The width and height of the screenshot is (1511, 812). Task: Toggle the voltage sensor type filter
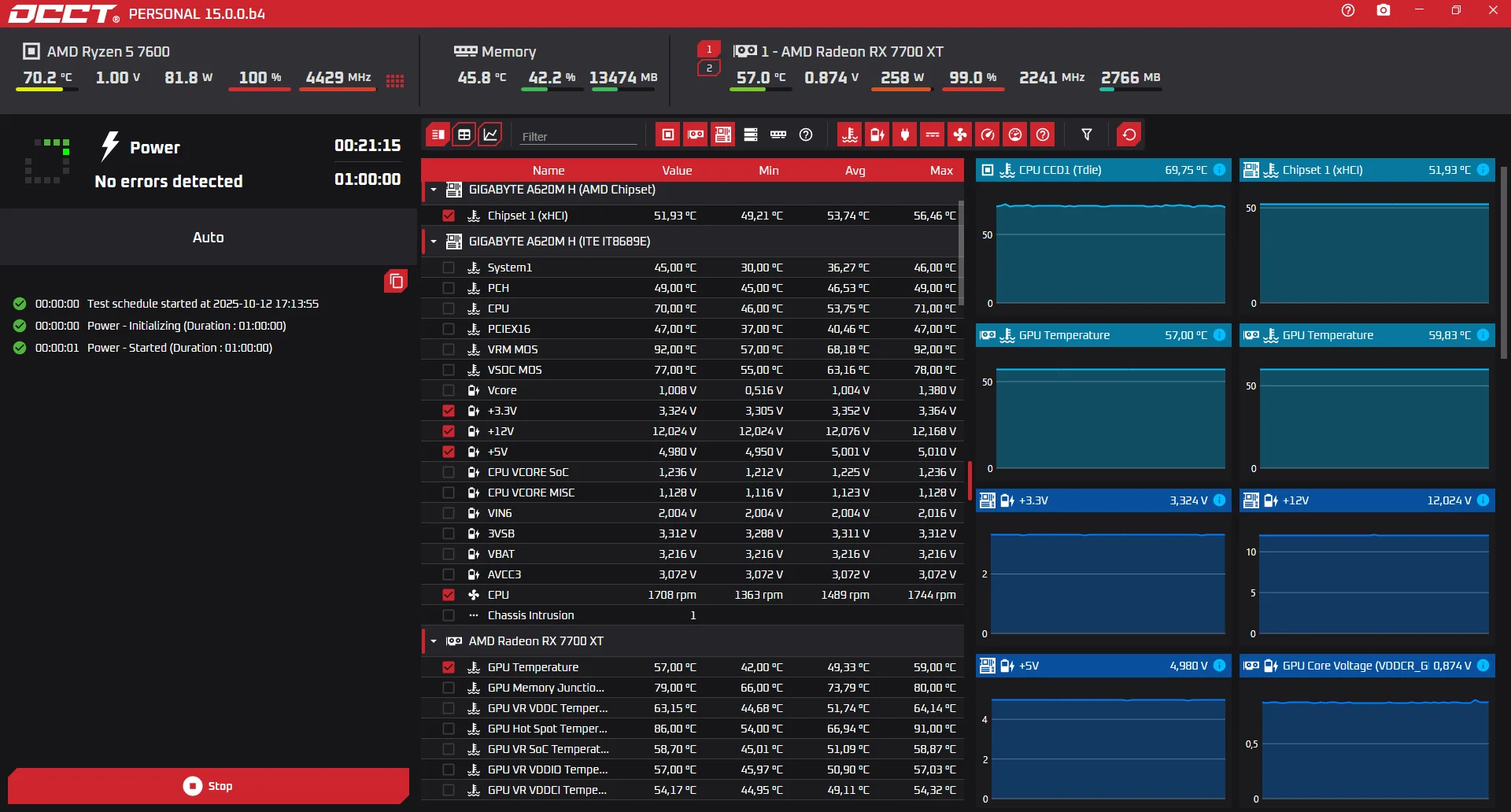coord(877,135)
